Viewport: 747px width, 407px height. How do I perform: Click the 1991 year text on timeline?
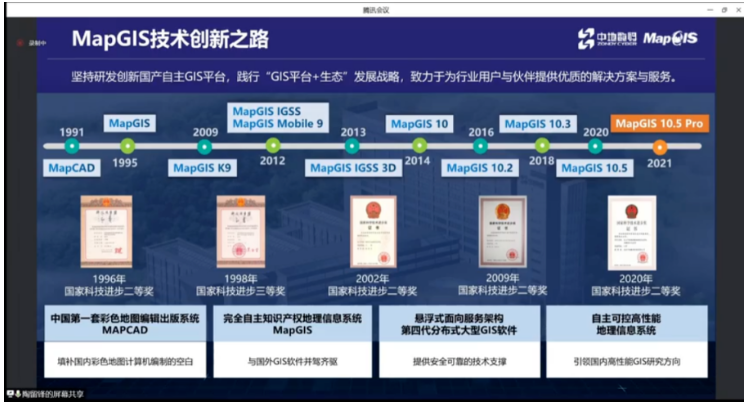point(71,132)
